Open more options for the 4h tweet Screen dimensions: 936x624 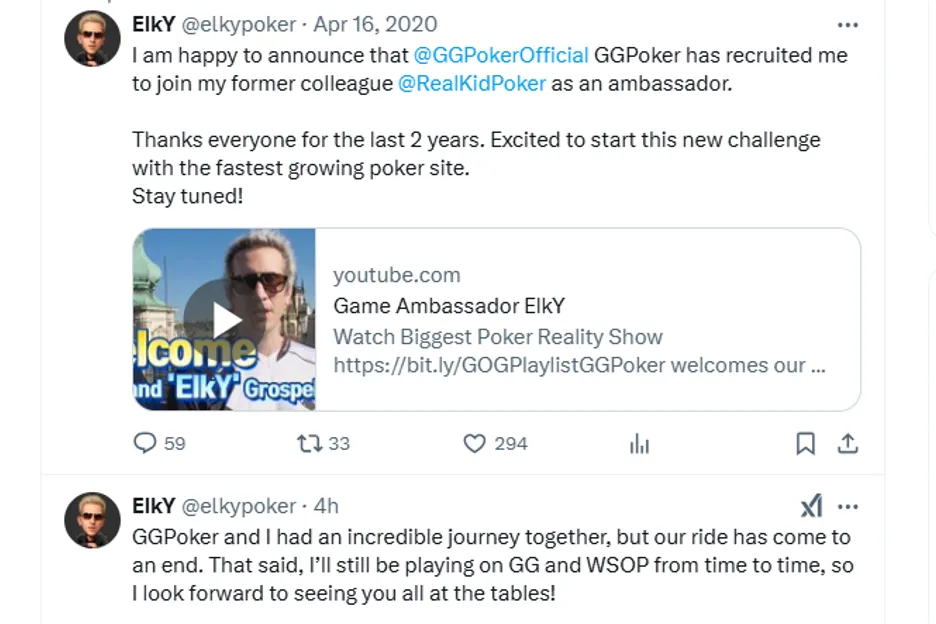point(847,506)
